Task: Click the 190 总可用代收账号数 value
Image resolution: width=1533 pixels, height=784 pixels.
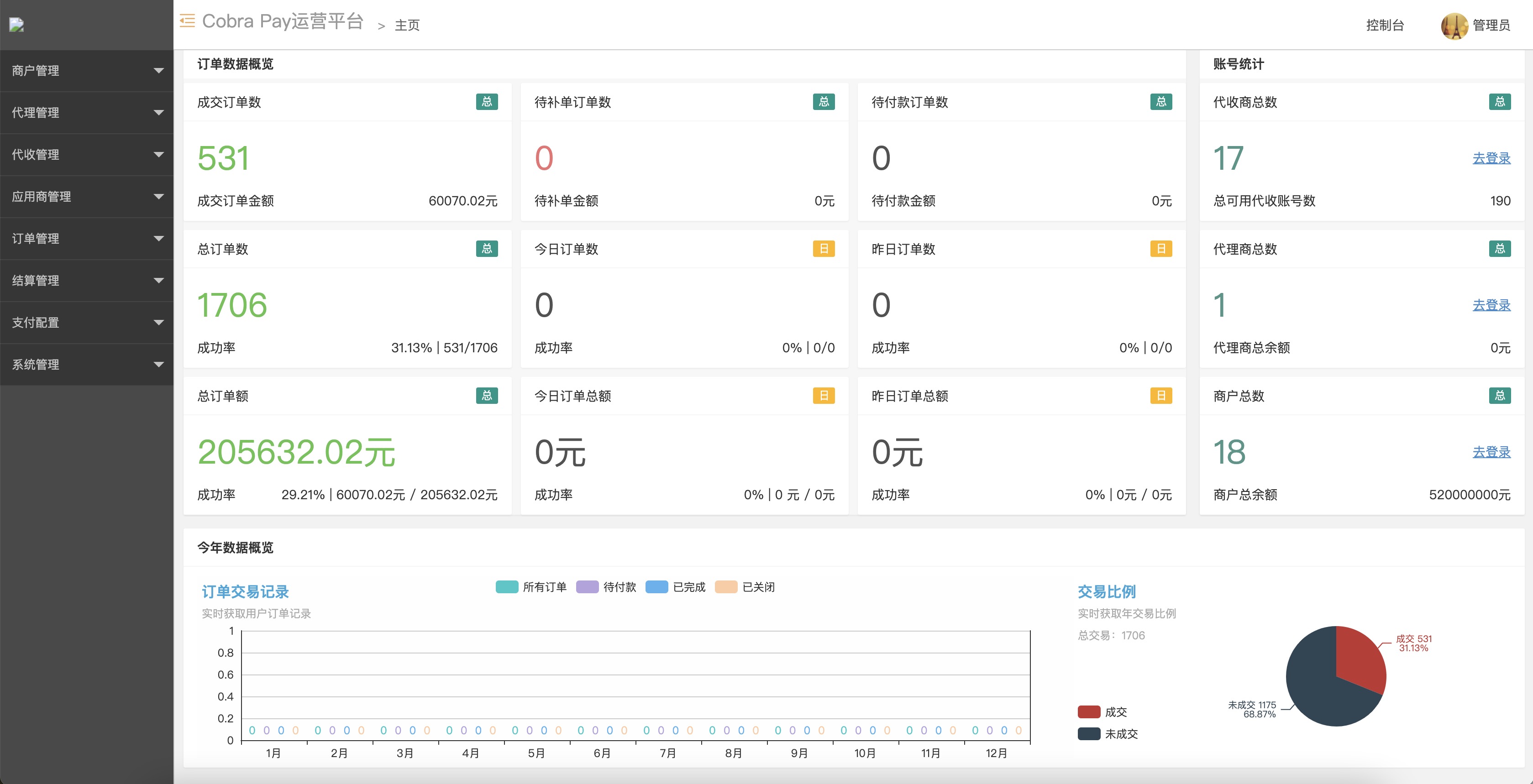Action: (1500, 201)
